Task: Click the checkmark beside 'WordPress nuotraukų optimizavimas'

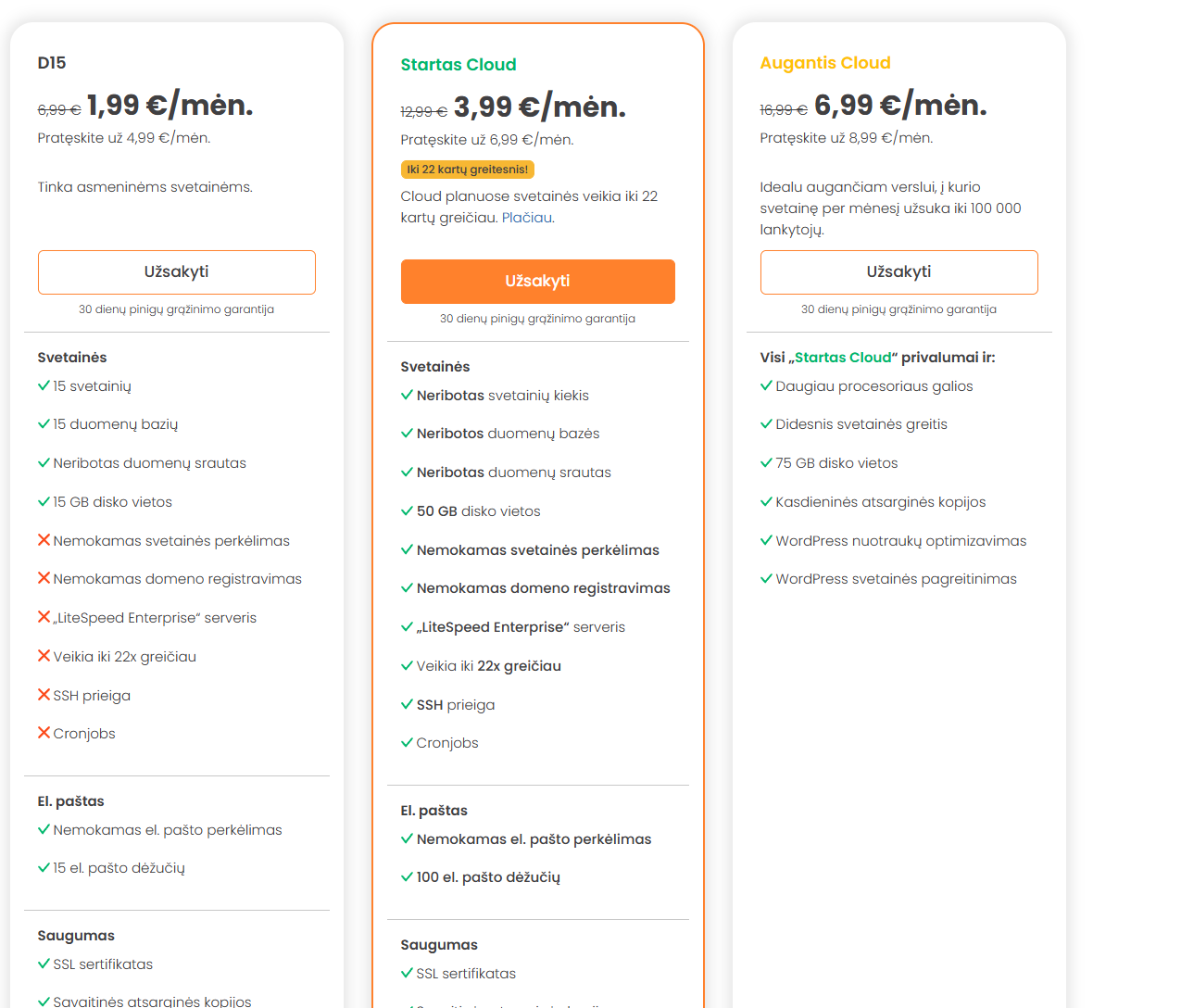Action: pyautogui.click(x=765, y=540)
